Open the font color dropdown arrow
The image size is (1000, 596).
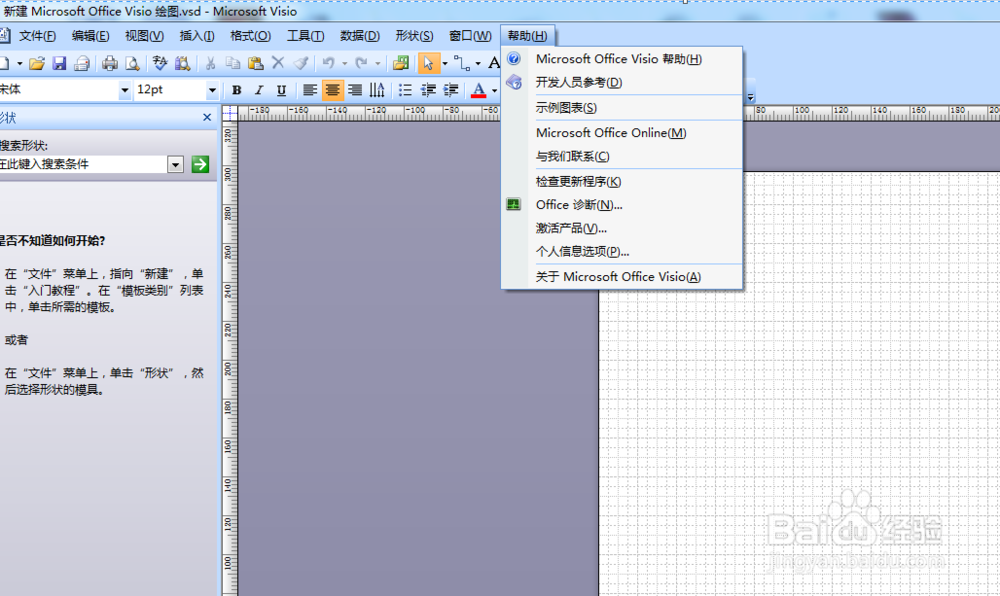pyautogui.click(x=494, y=91)
